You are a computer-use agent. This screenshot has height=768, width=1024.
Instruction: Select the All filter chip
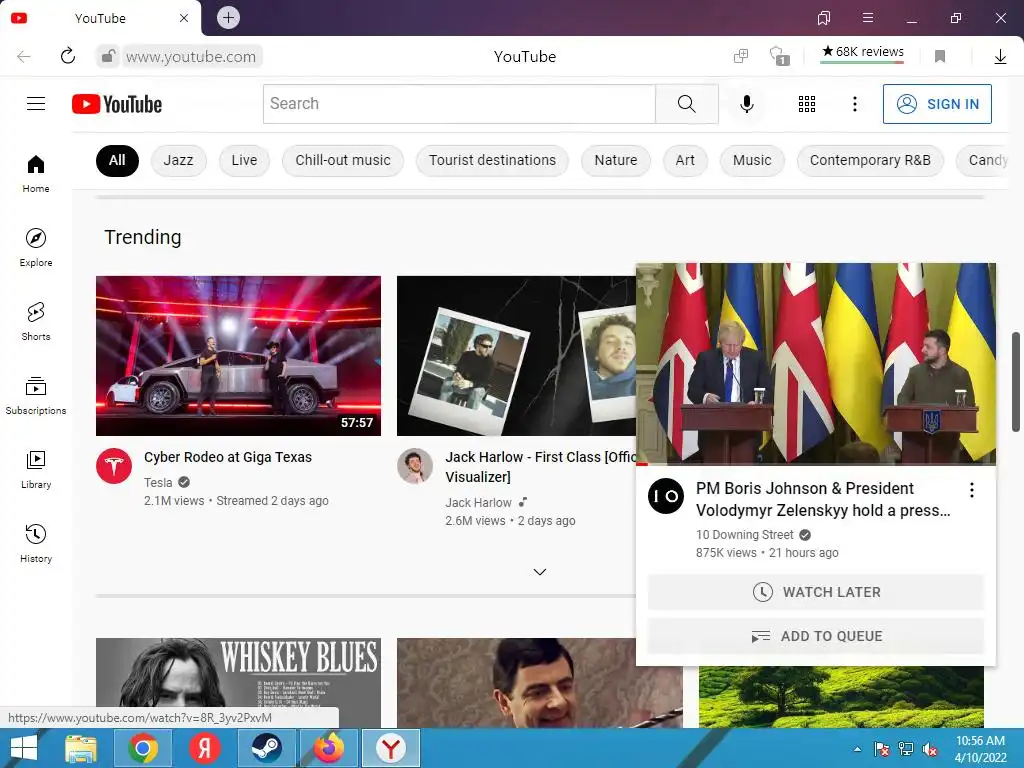(x=117, y=161)
